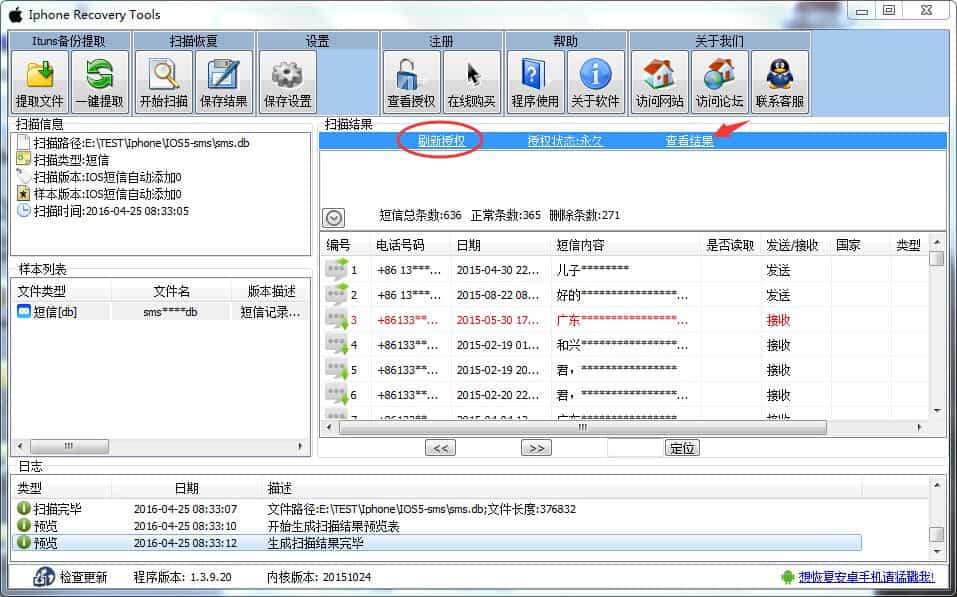Select log entry 开始生成扫描结果预览表
The image size is (957, 597).
coord(333,526)
